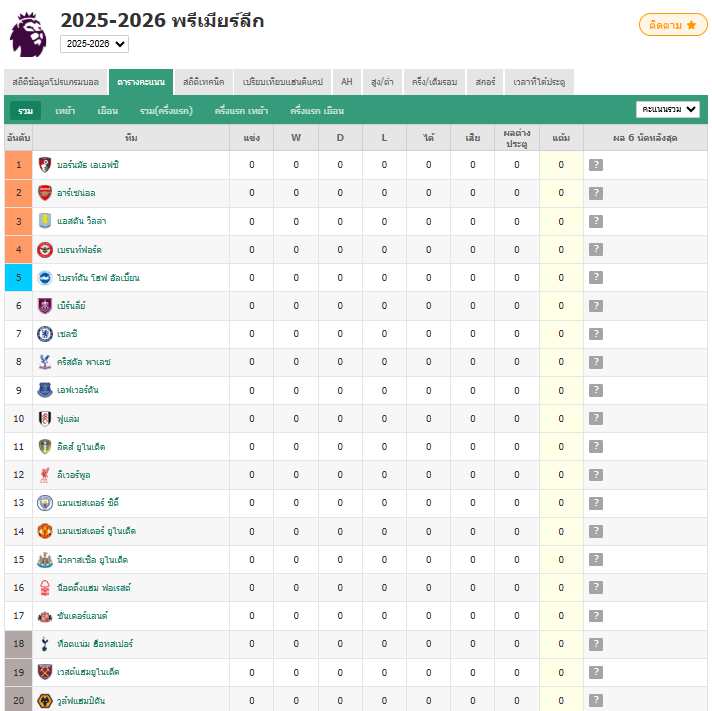Click the Premier League lion logo

[28, 35]
